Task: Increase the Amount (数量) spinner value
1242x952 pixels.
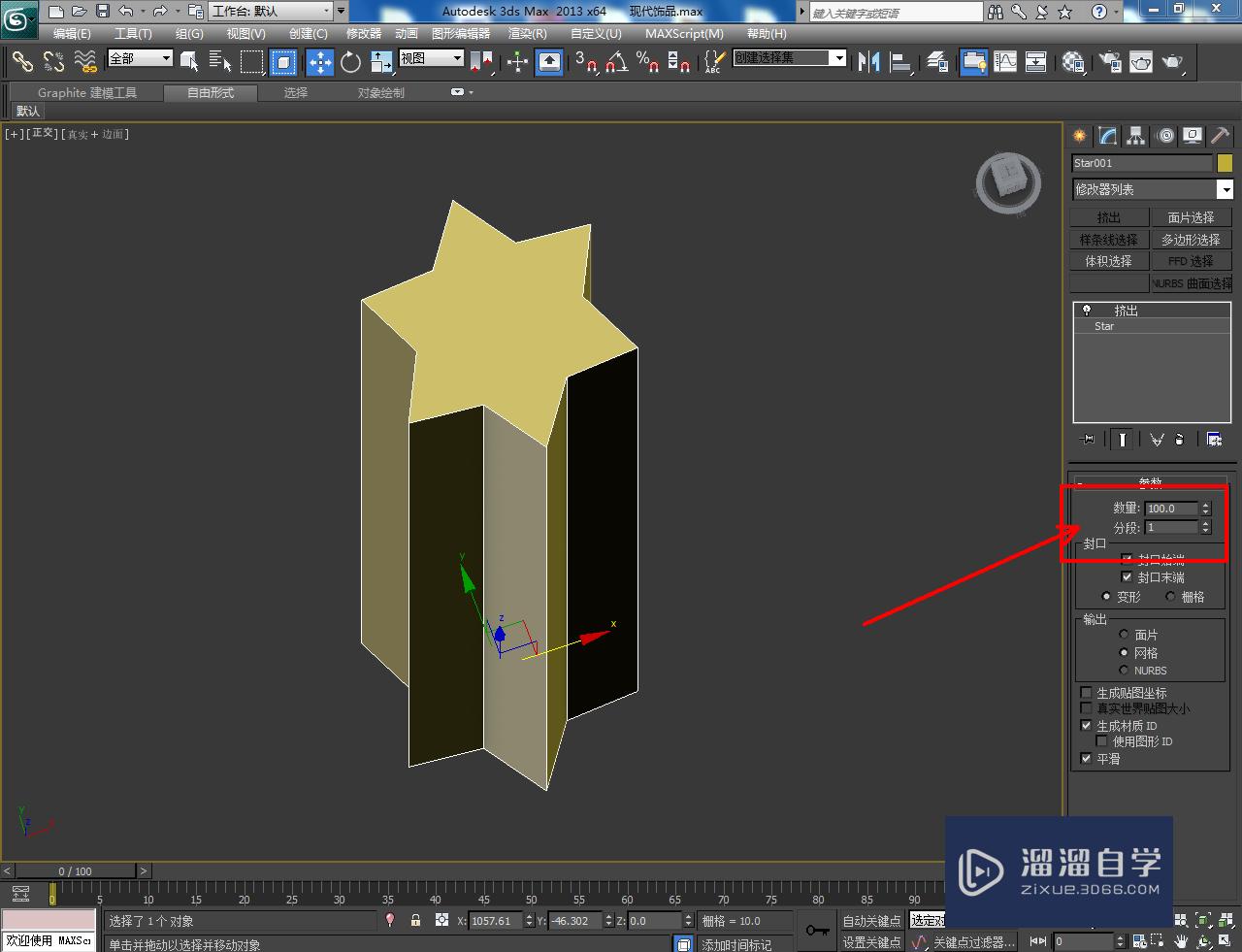Action: click(1206, 505)
